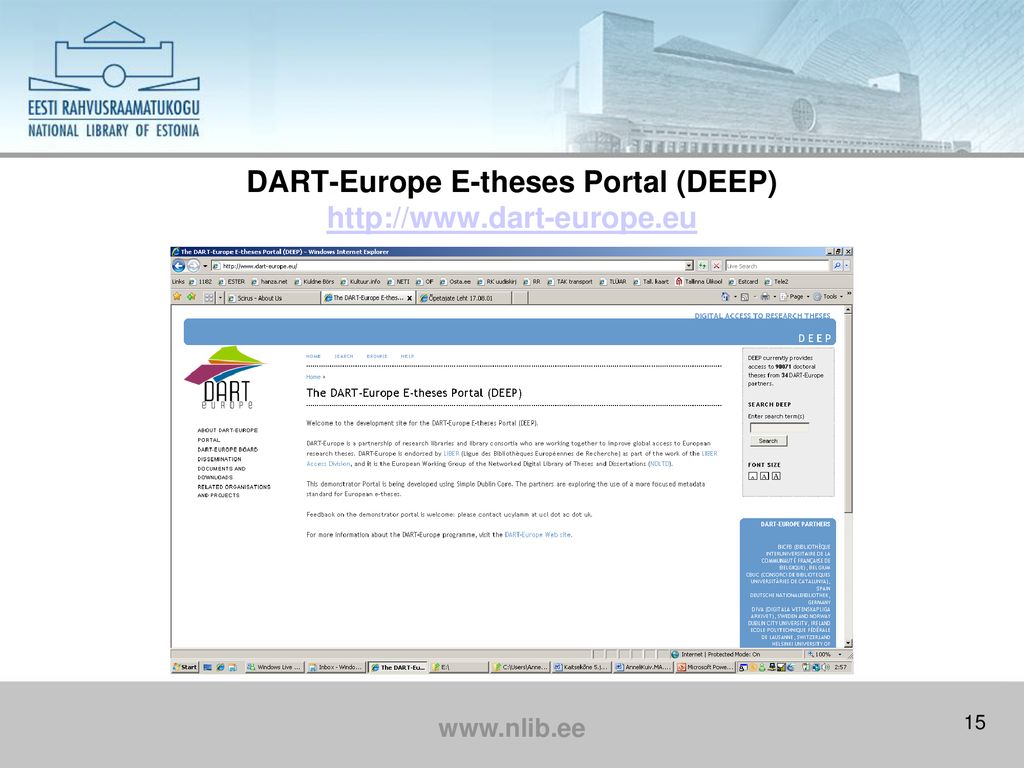This screenshot has width=1024, height=768.
Task: Open the SEARCH site menu item
Action: tap(344, 356)
